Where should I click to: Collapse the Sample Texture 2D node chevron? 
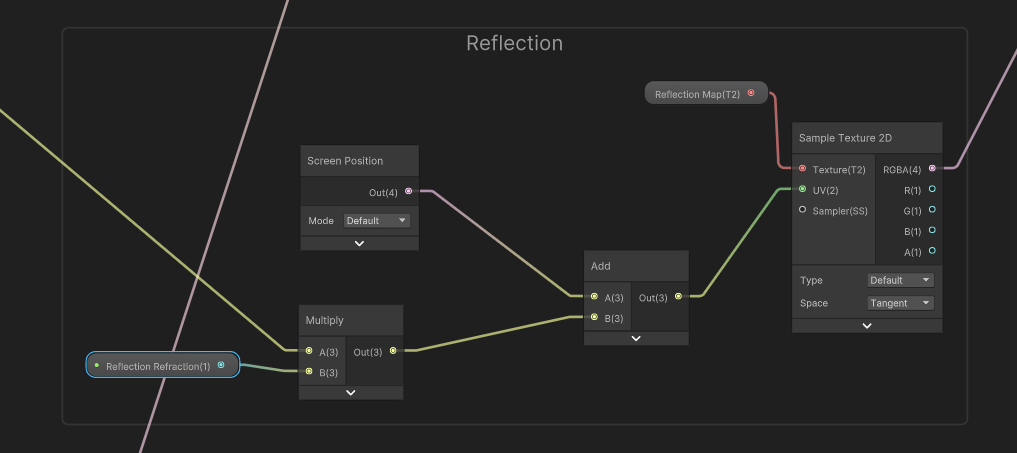[867, 325]
